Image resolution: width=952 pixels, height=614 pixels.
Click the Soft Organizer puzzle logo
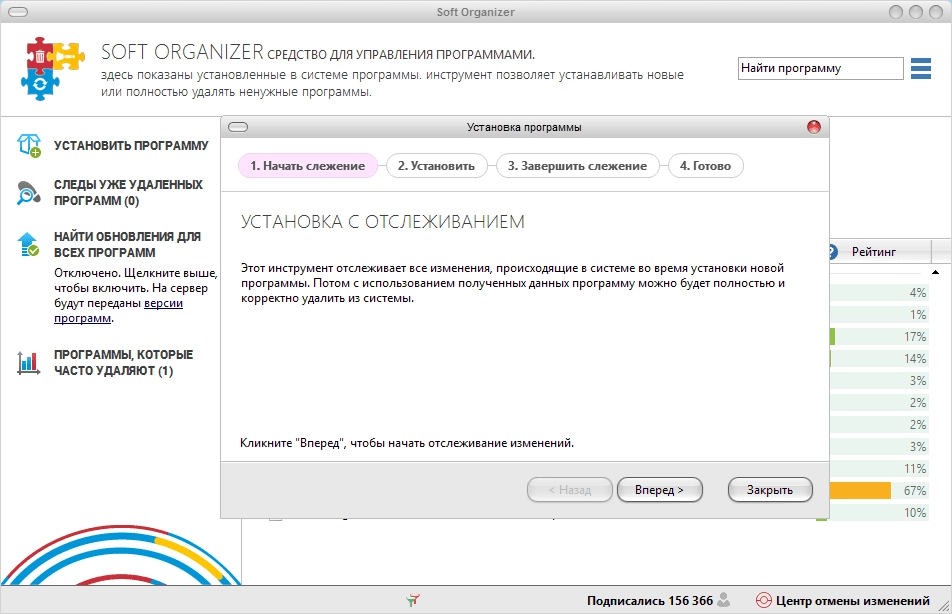[x=53, y=68]
